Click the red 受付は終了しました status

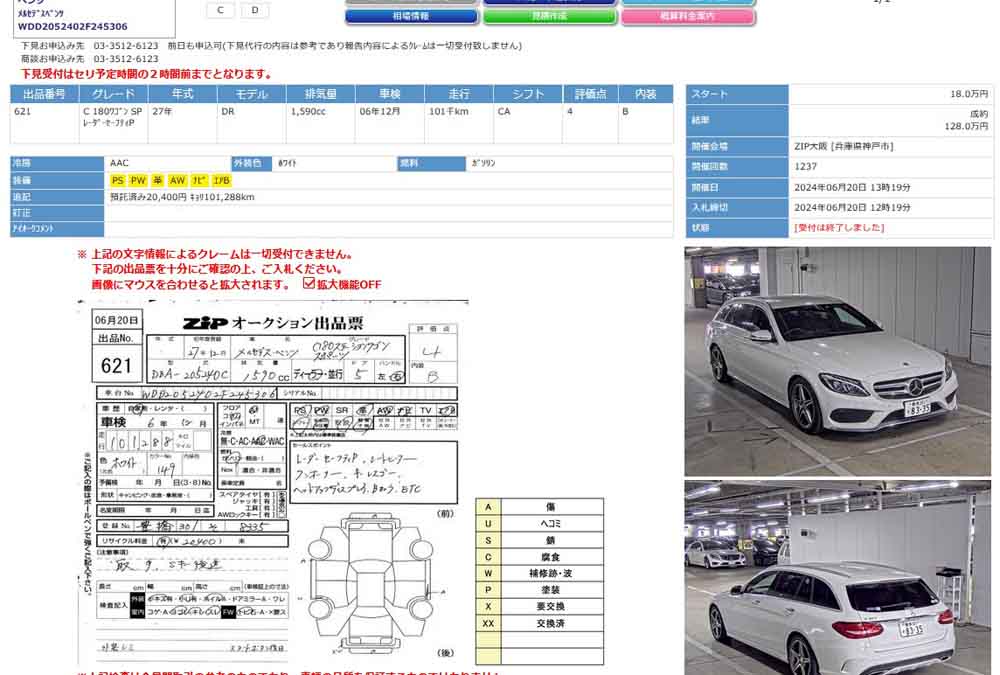coord(839,228)
